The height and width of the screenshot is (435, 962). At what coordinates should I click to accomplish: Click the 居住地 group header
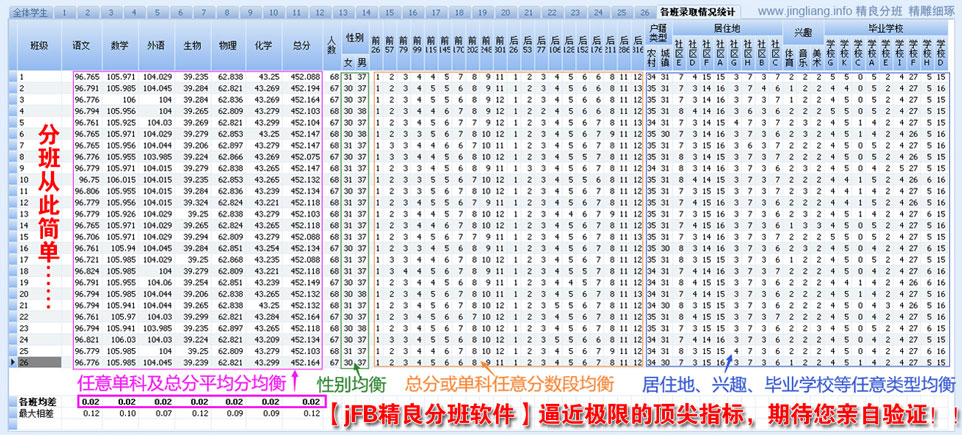727,28
